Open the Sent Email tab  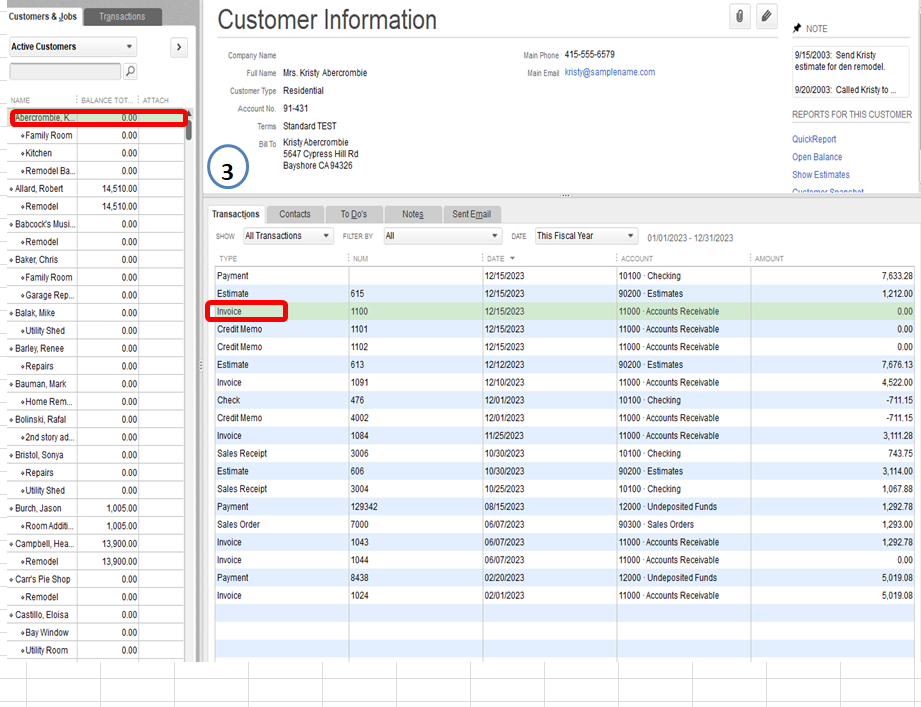point(471,213)
